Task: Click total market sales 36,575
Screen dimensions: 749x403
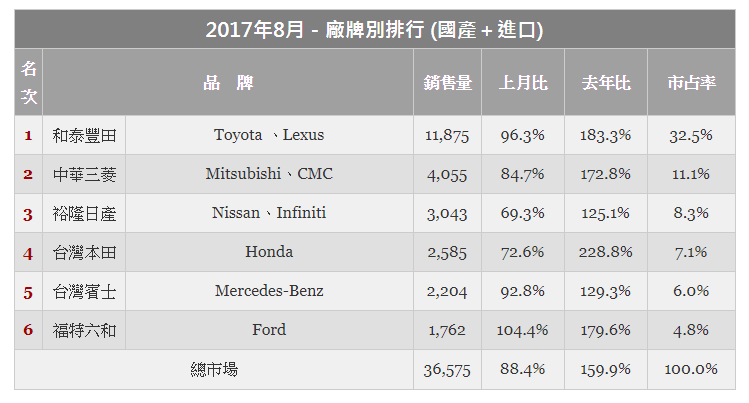Action: tap(448, 370)
